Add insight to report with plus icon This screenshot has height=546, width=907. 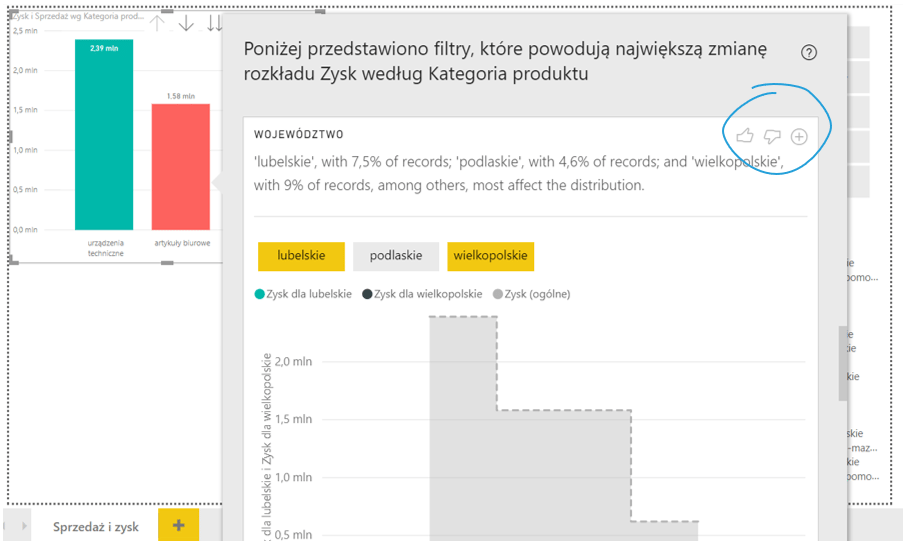click(799, 137)
